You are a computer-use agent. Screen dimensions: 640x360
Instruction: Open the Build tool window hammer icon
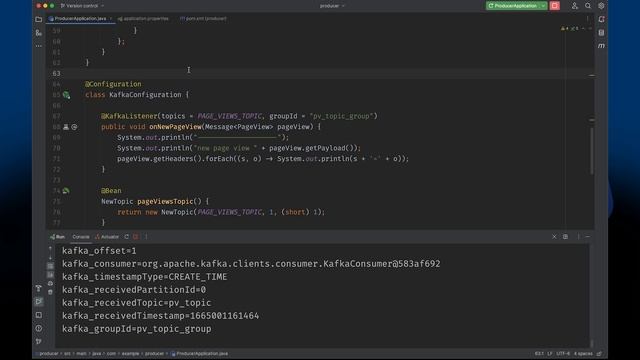point(39,288)
